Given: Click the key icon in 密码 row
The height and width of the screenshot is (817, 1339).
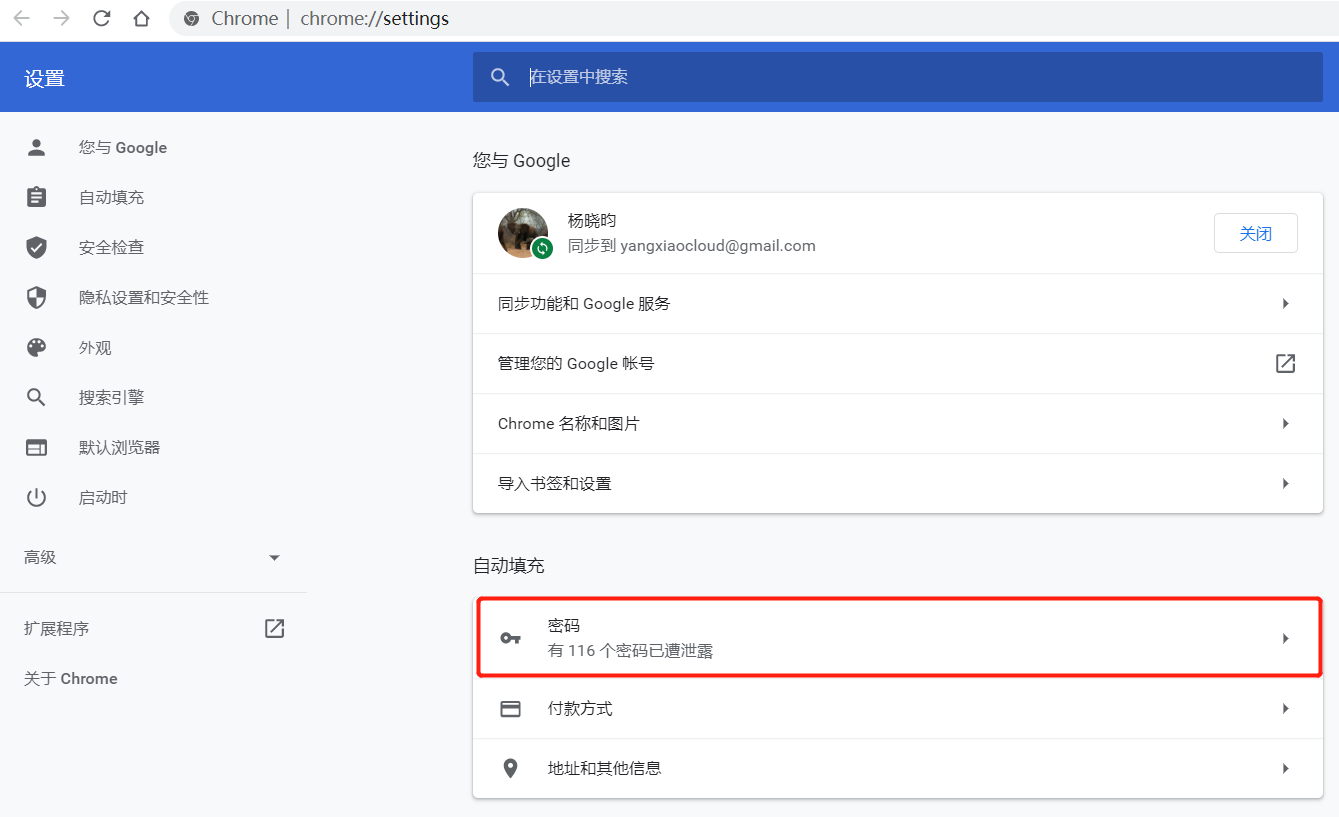Looking at the screenshot, I should pos(510,638).
